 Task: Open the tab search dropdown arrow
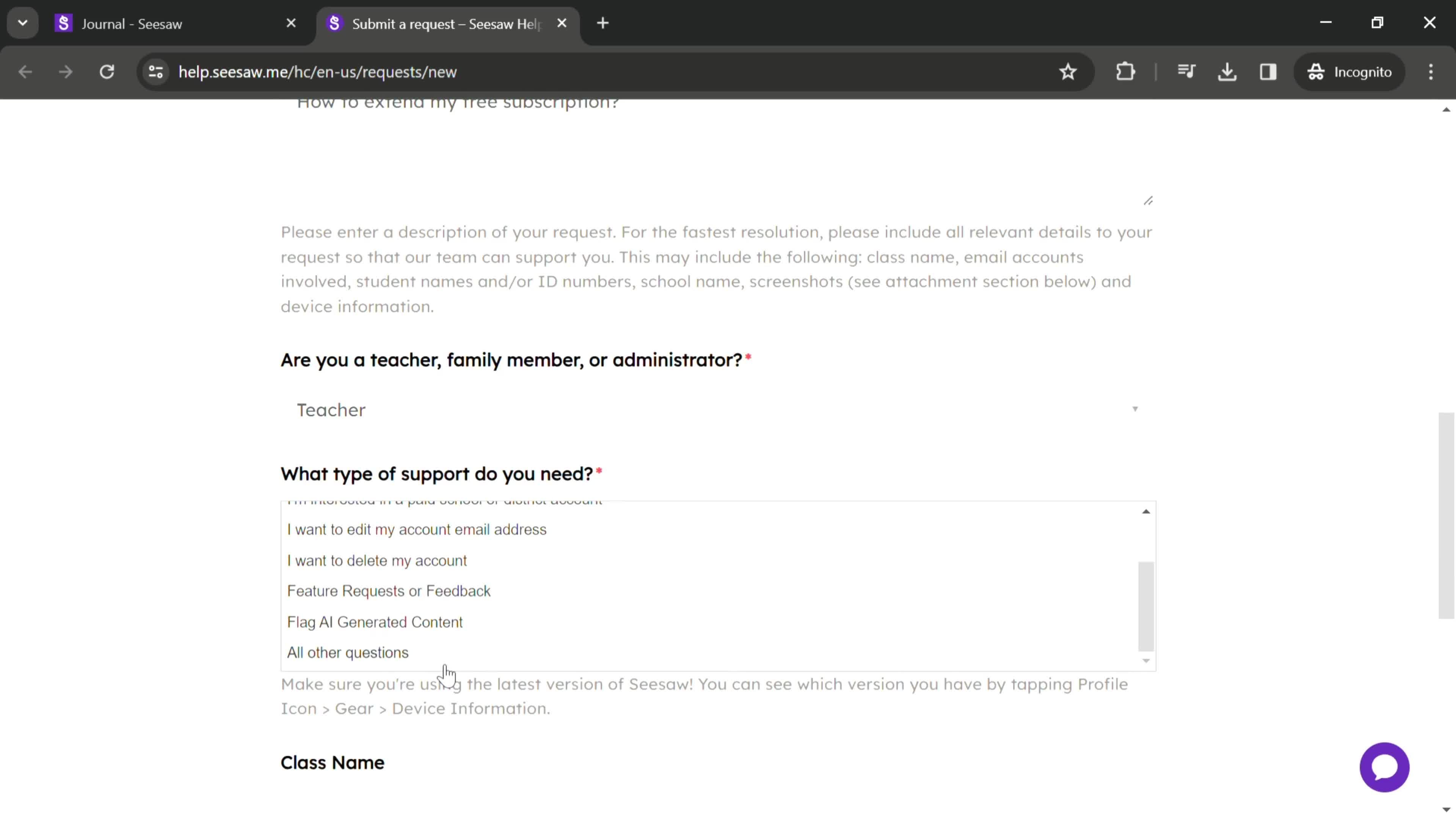tap(23, 23)
